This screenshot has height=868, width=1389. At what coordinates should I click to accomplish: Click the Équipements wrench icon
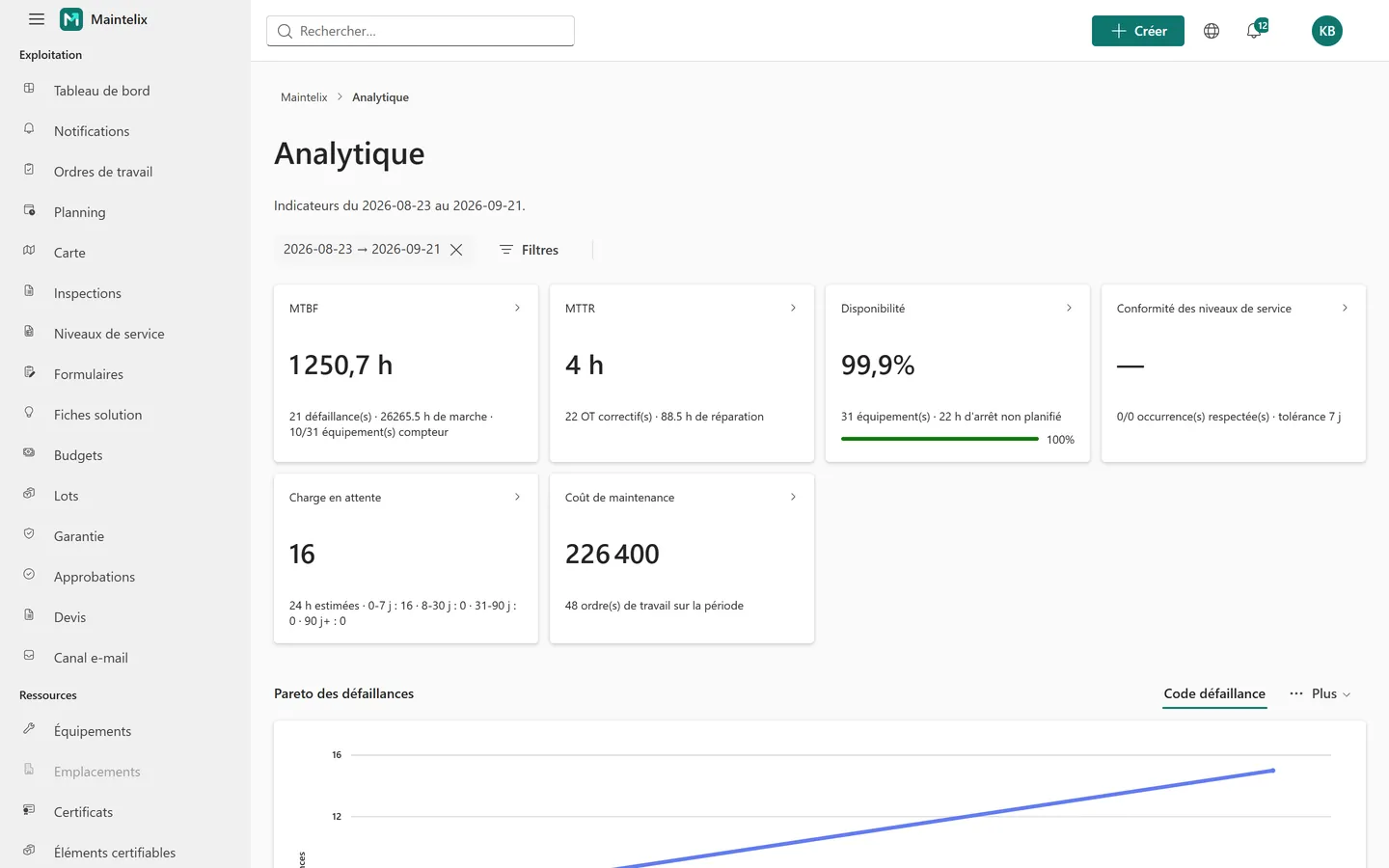click(x=29, y=729)
